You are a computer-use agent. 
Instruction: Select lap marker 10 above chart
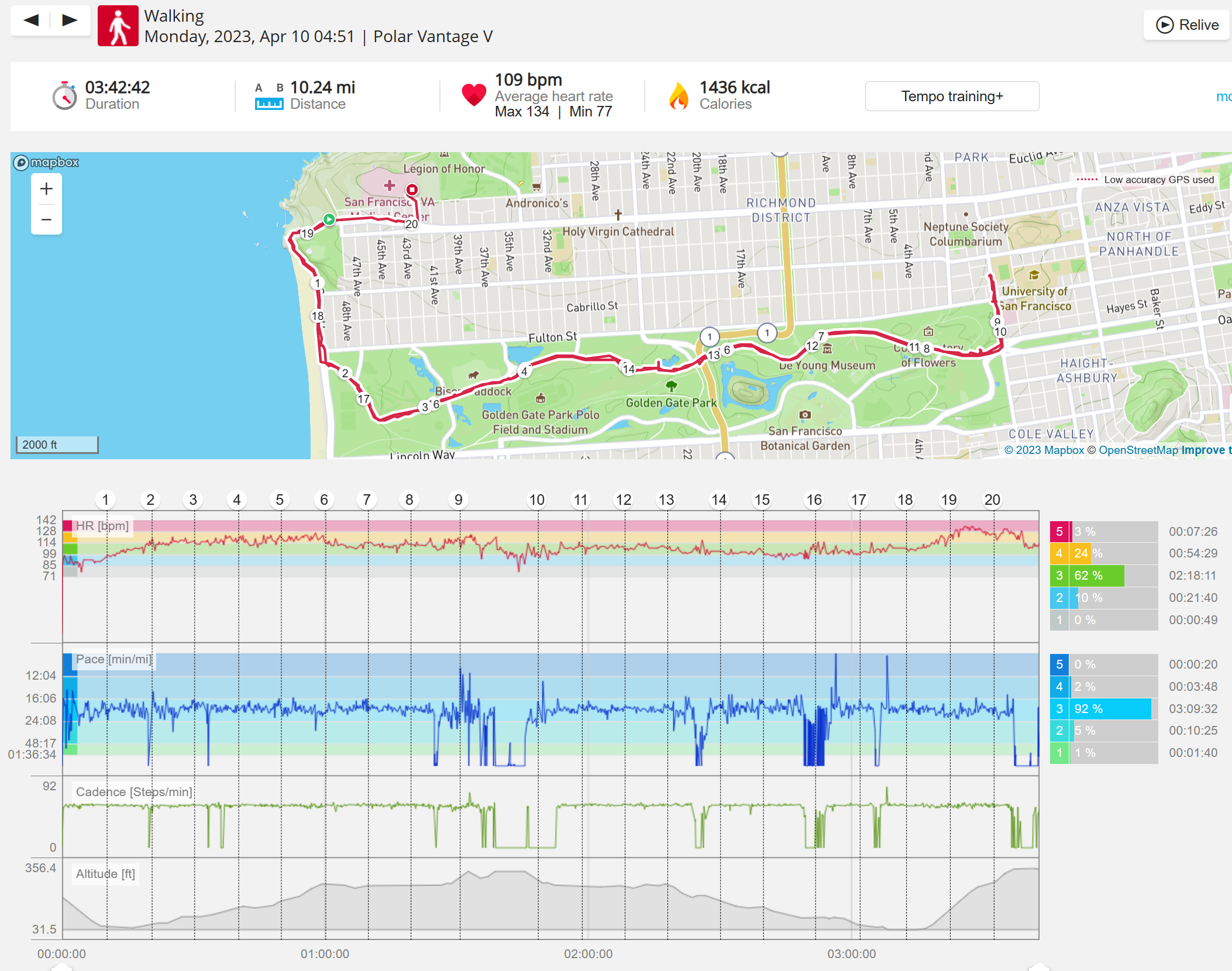[537, 500]
